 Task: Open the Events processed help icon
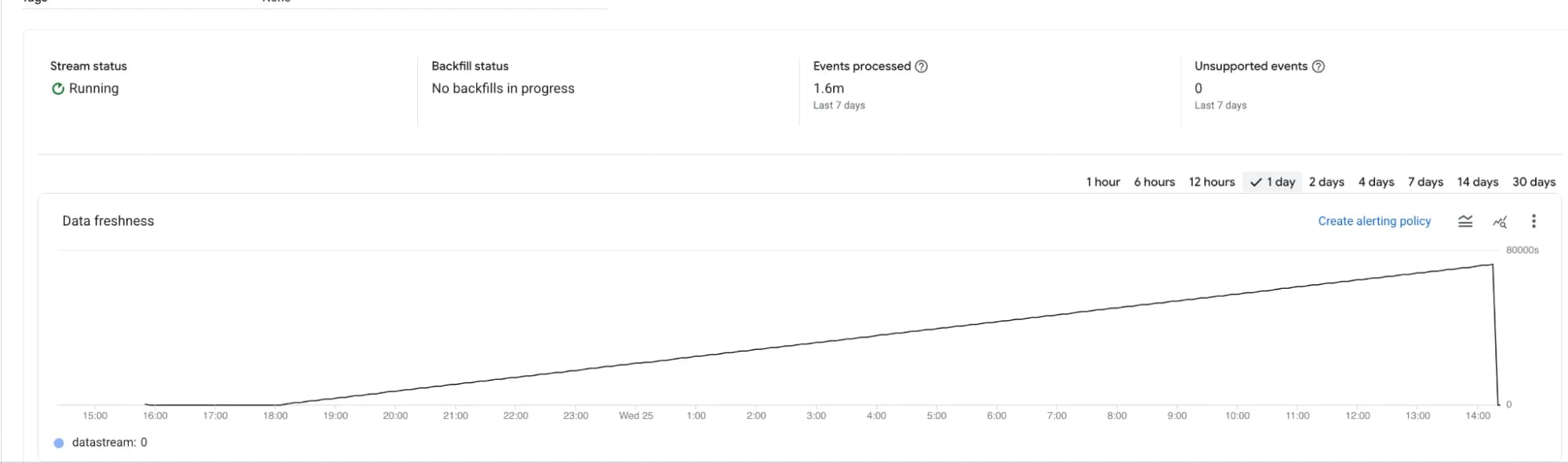pos(922,66)
